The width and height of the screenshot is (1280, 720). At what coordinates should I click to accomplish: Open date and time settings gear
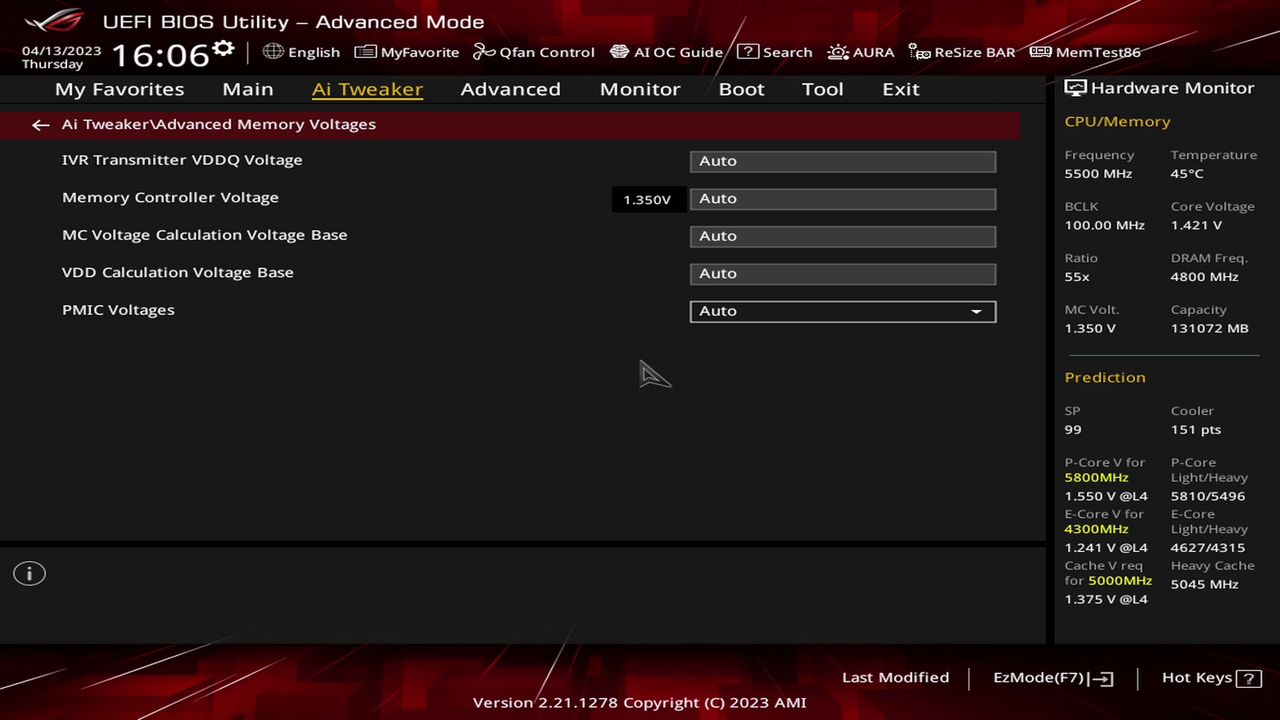223,48
